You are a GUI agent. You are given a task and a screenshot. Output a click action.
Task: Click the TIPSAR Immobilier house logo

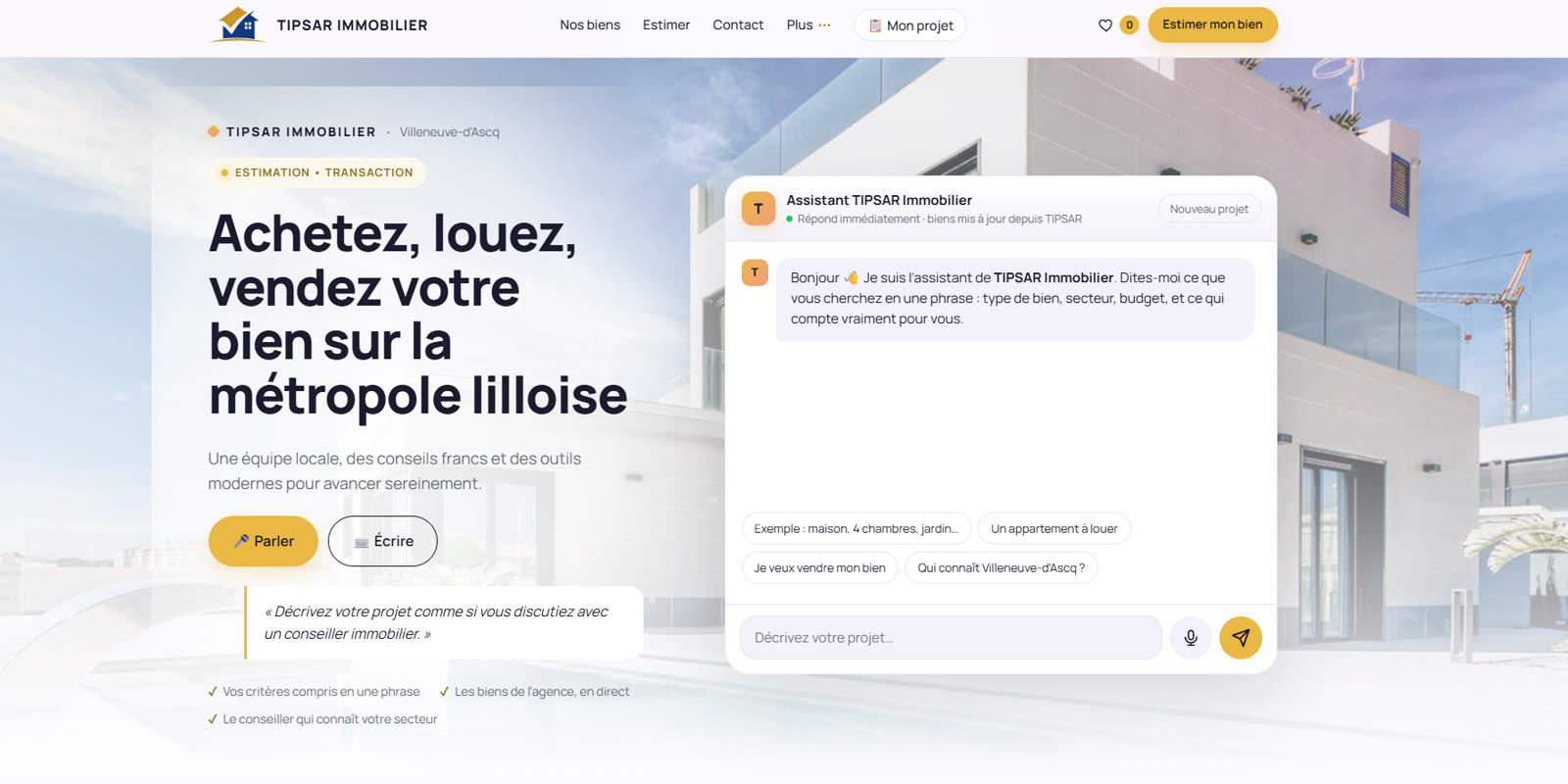tap(238, 24)
